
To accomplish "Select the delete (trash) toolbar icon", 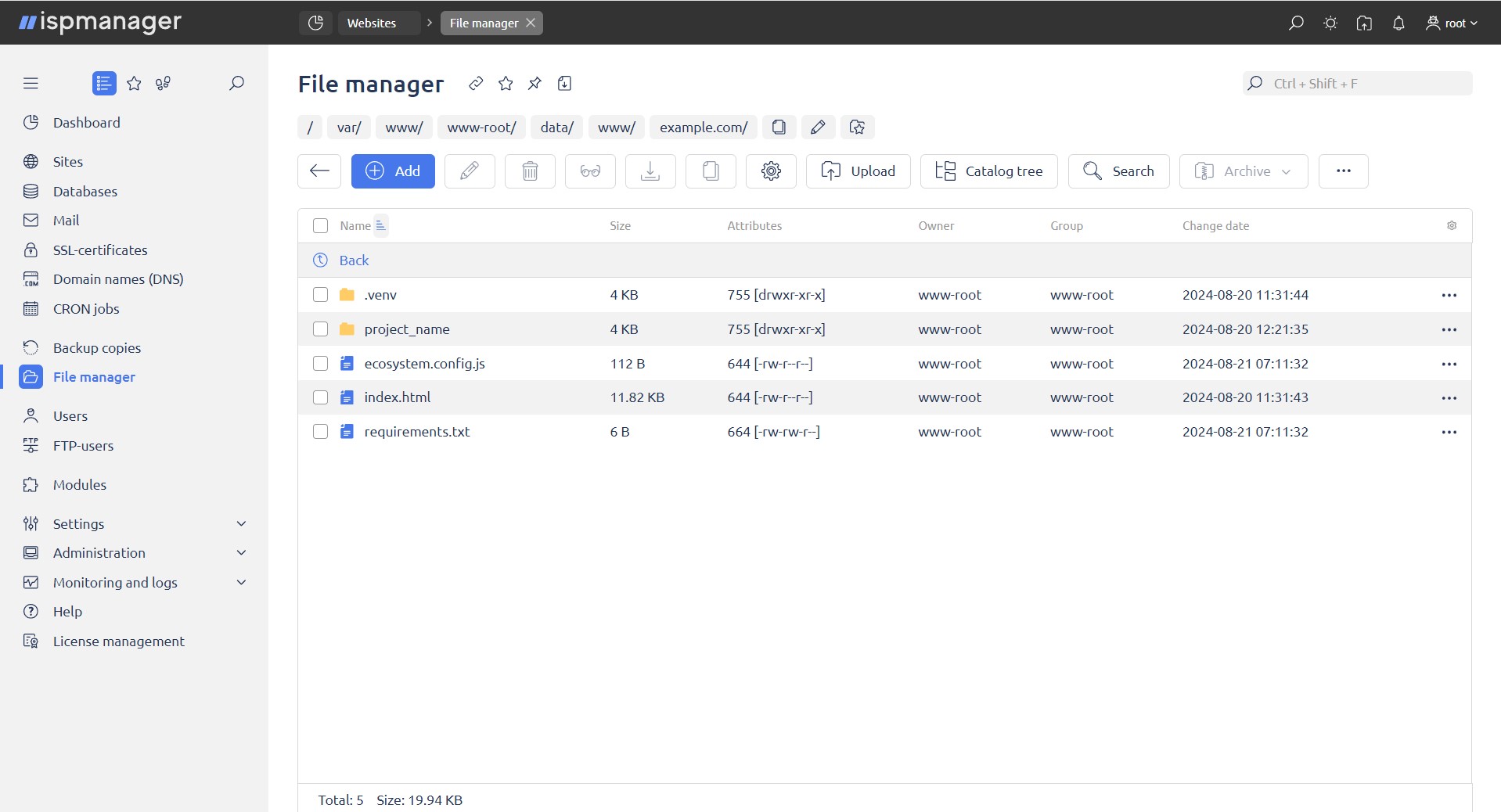I will [x=530, y=171].
